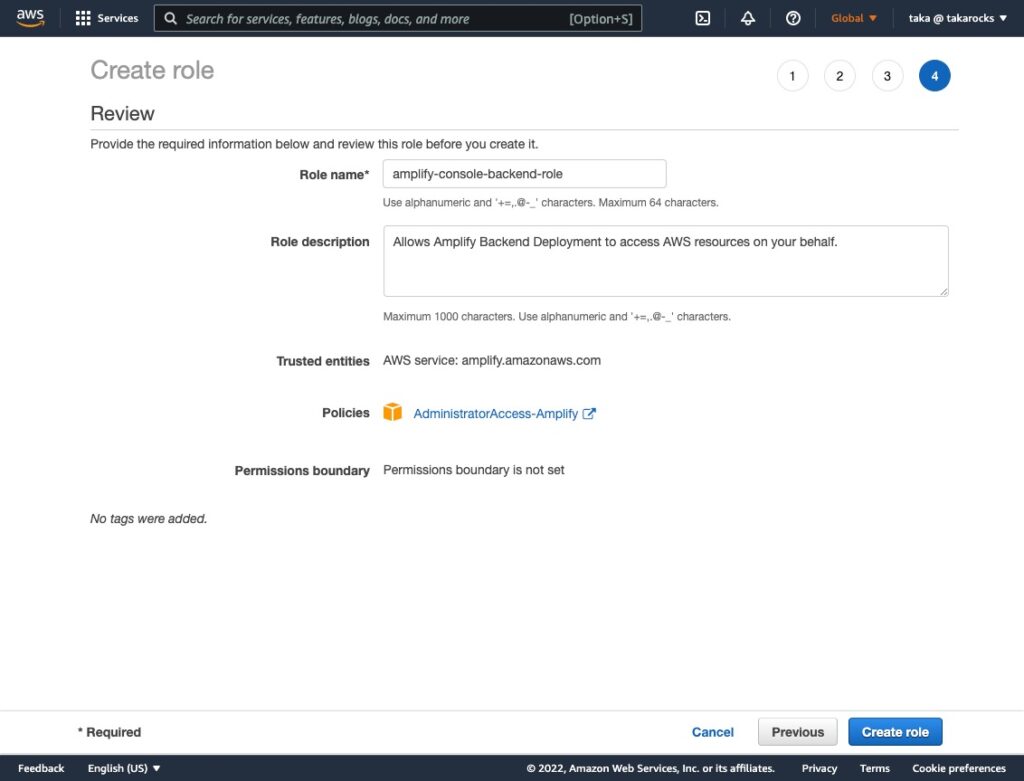Click the Feedback link
1024x781 pixels.
coord(41,768)
